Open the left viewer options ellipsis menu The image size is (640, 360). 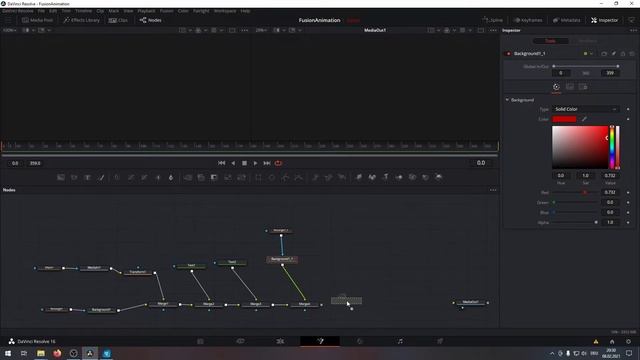click(244, 30)
